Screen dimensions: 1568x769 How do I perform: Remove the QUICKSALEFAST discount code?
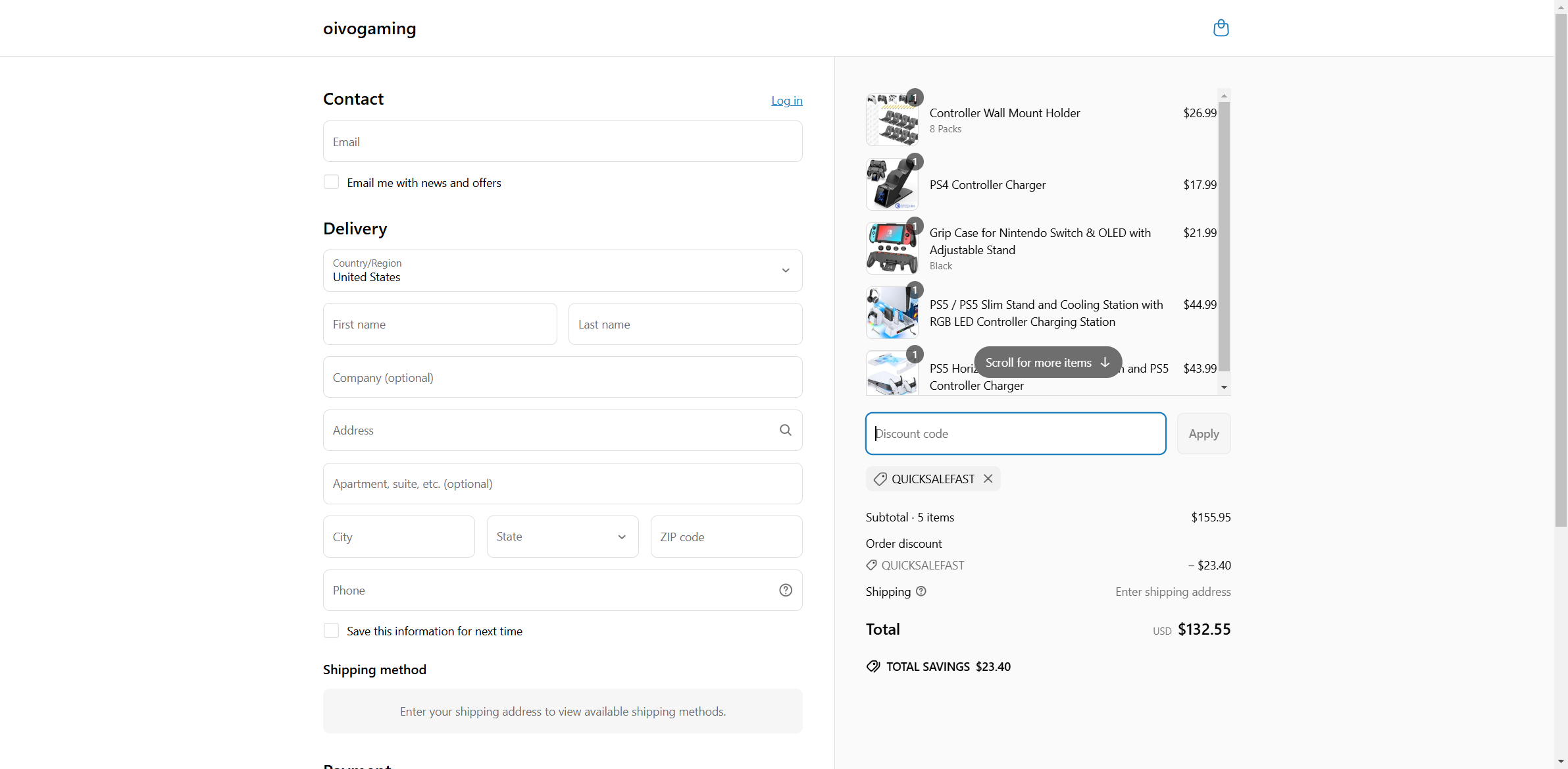click(x=988, y=479)
